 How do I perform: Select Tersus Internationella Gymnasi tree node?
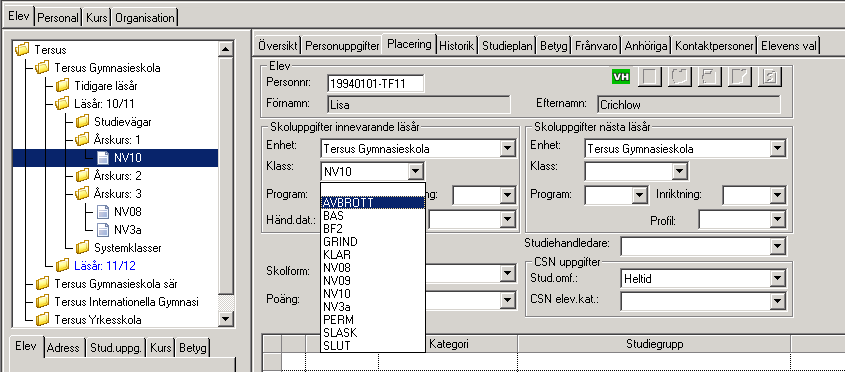click(127, 301)
